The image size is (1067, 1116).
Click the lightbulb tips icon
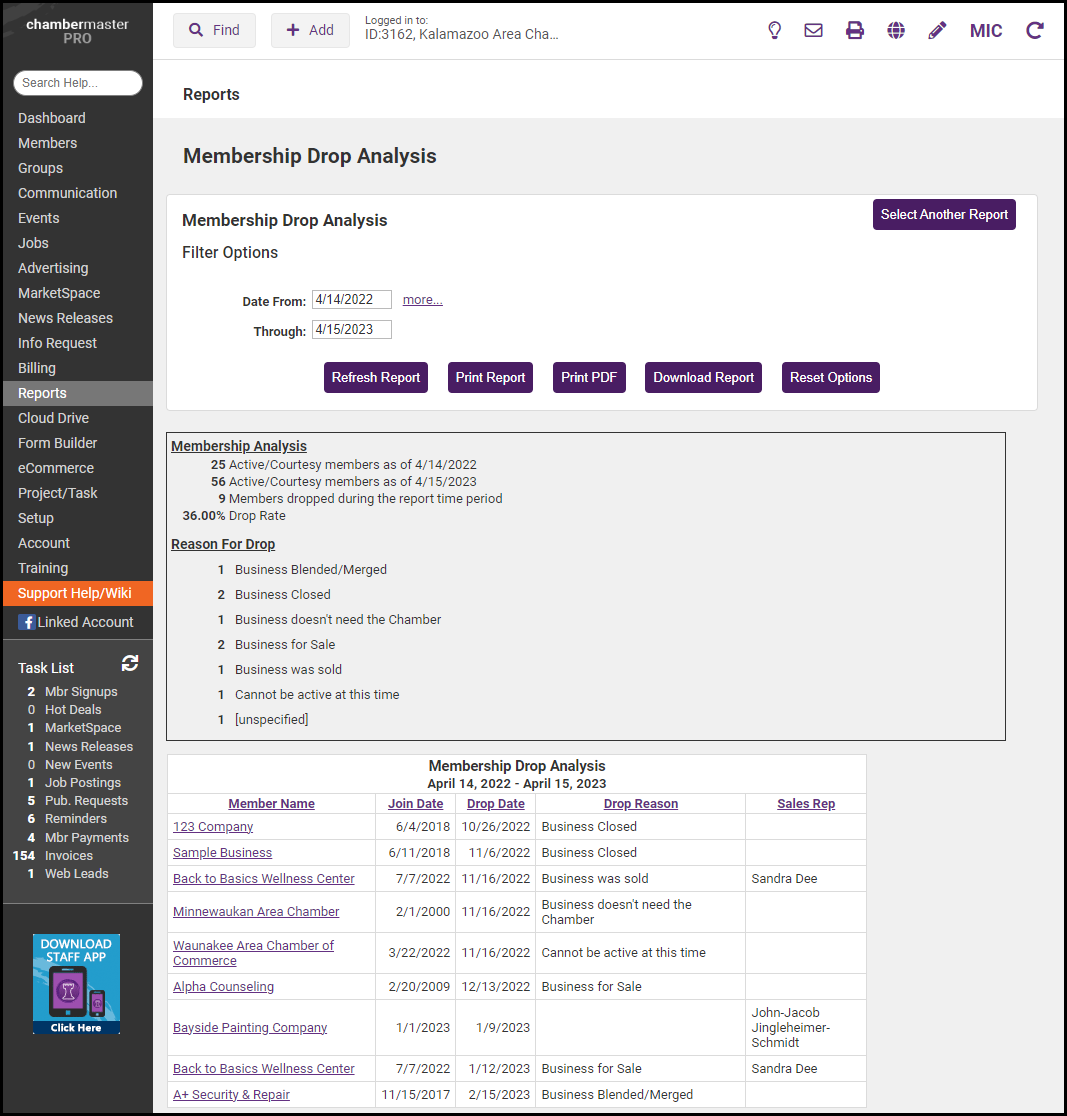click(774, 30)
